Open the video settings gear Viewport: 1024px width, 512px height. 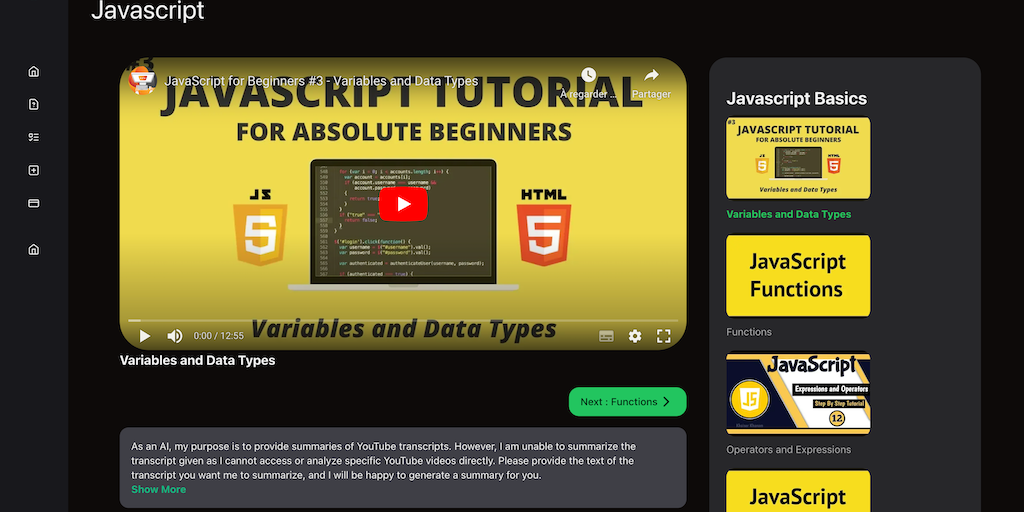635,336
